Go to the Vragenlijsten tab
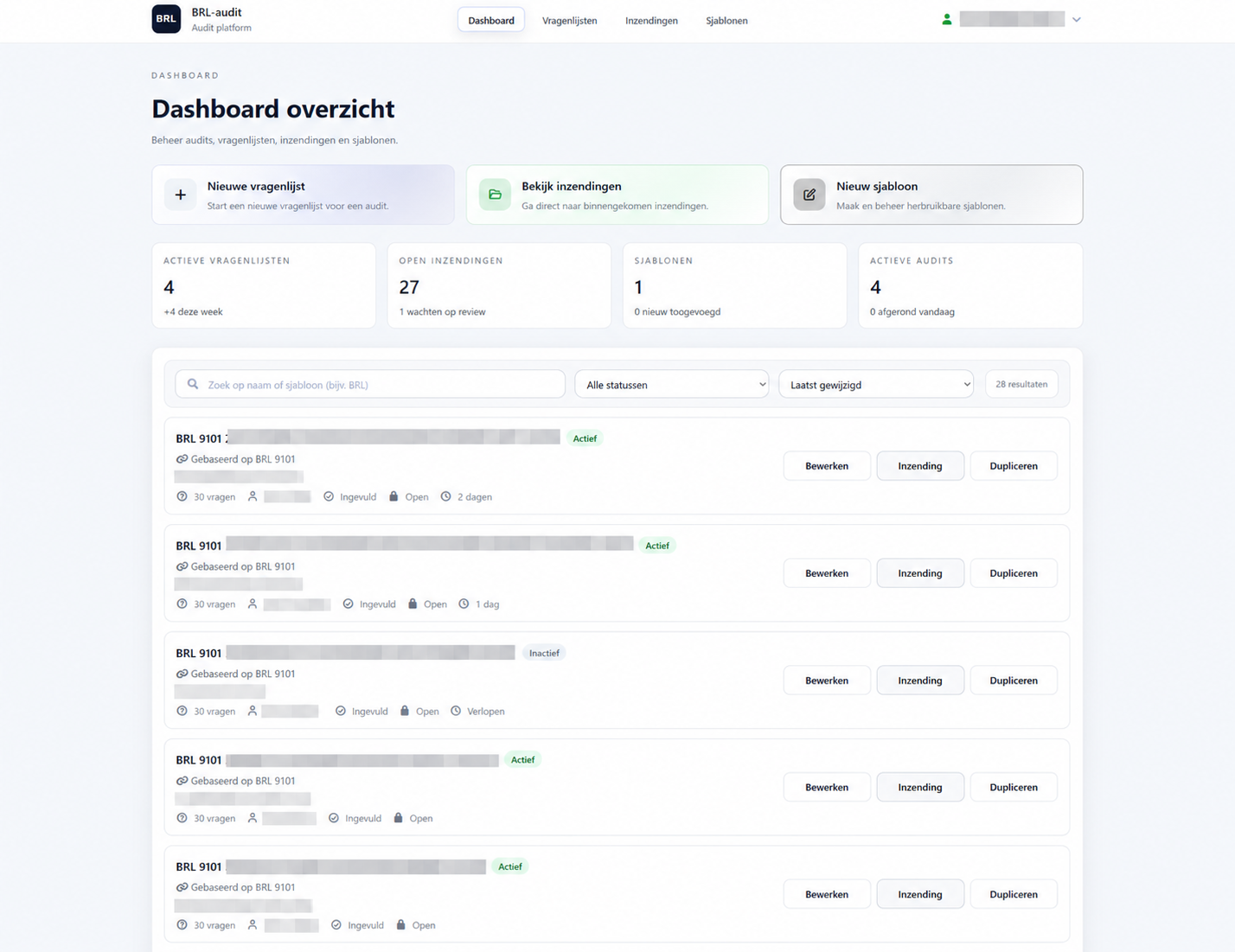This screenshot has height=952, width=1235. click(569, 20)
